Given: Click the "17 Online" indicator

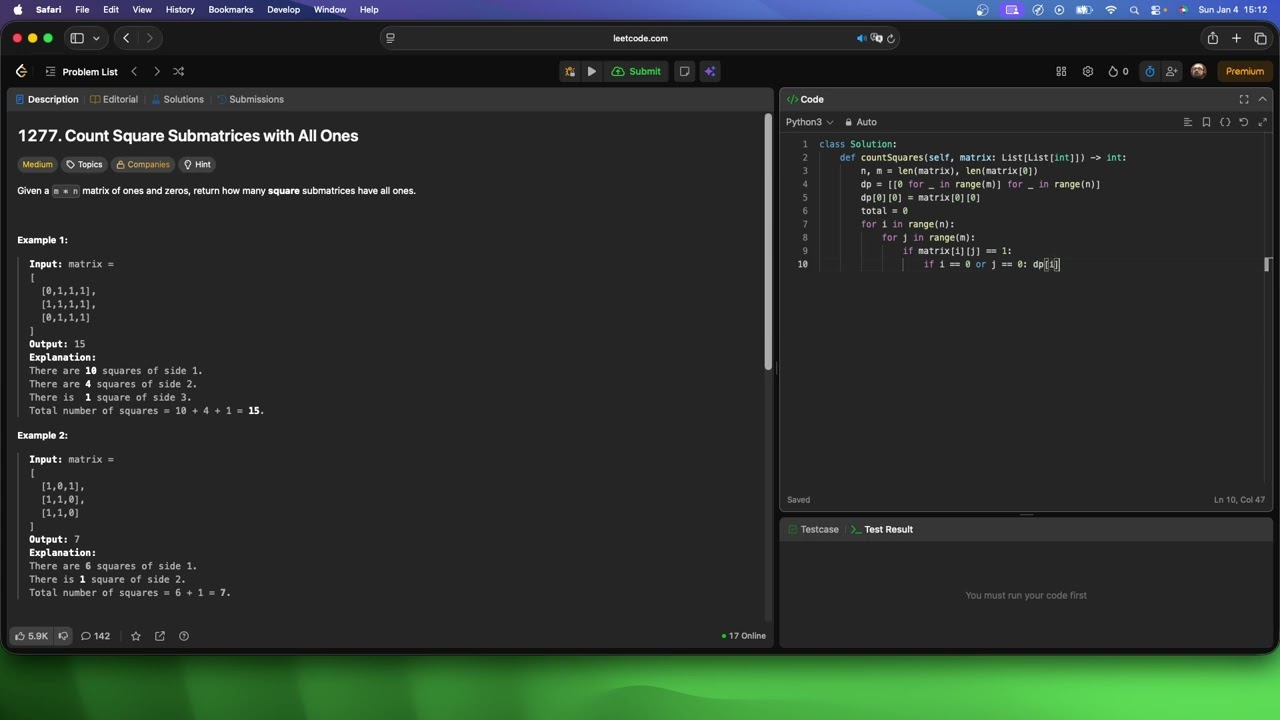Looking at the screenshot, I should point(744,636).
